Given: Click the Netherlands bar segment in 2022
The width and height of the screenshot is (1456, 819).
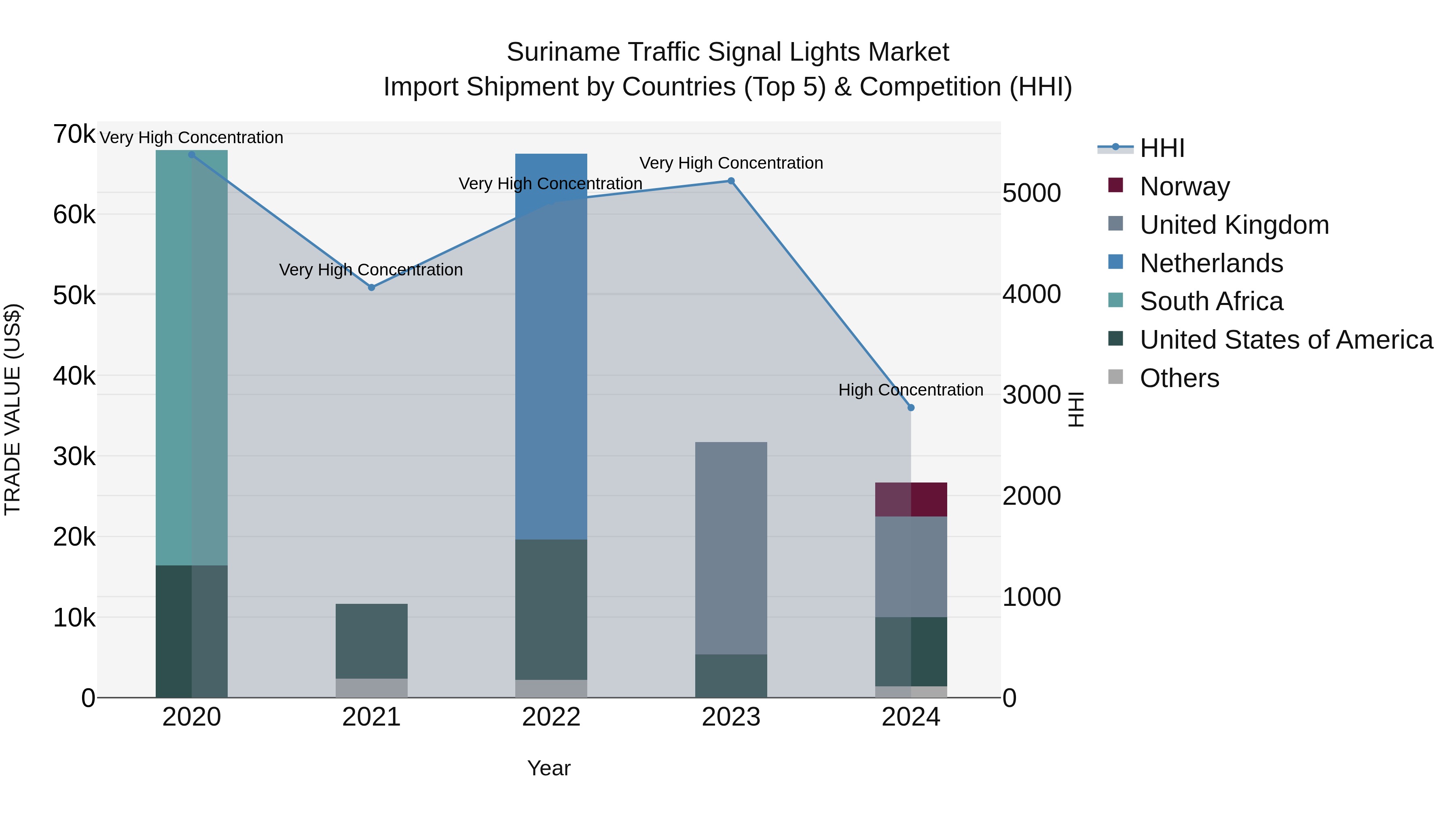Looking at the screenshot, I should pos(551,347).
